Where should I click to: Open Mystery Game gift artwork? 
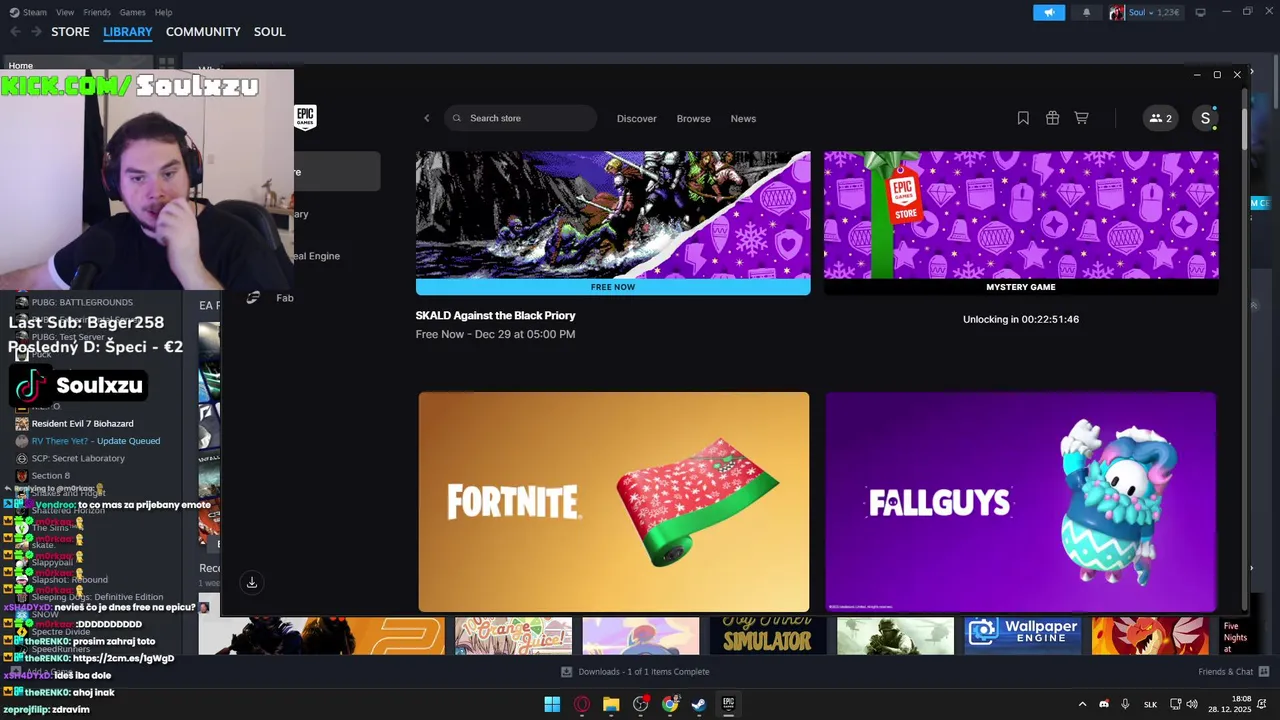1021,215
